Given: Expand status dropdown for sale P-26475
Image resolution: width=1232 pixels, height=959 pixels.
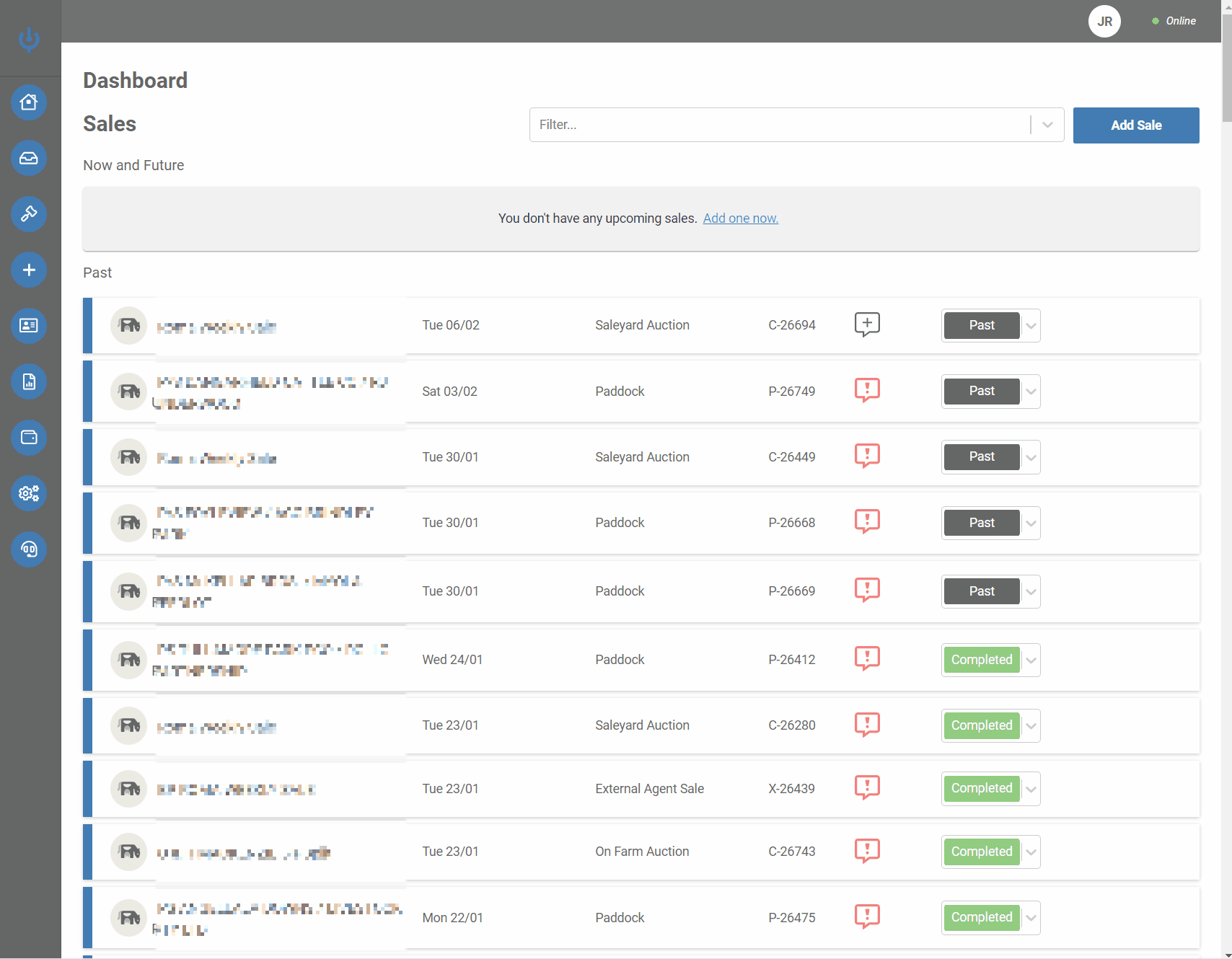Looking at the screenshot, I should coord(1031,918).
